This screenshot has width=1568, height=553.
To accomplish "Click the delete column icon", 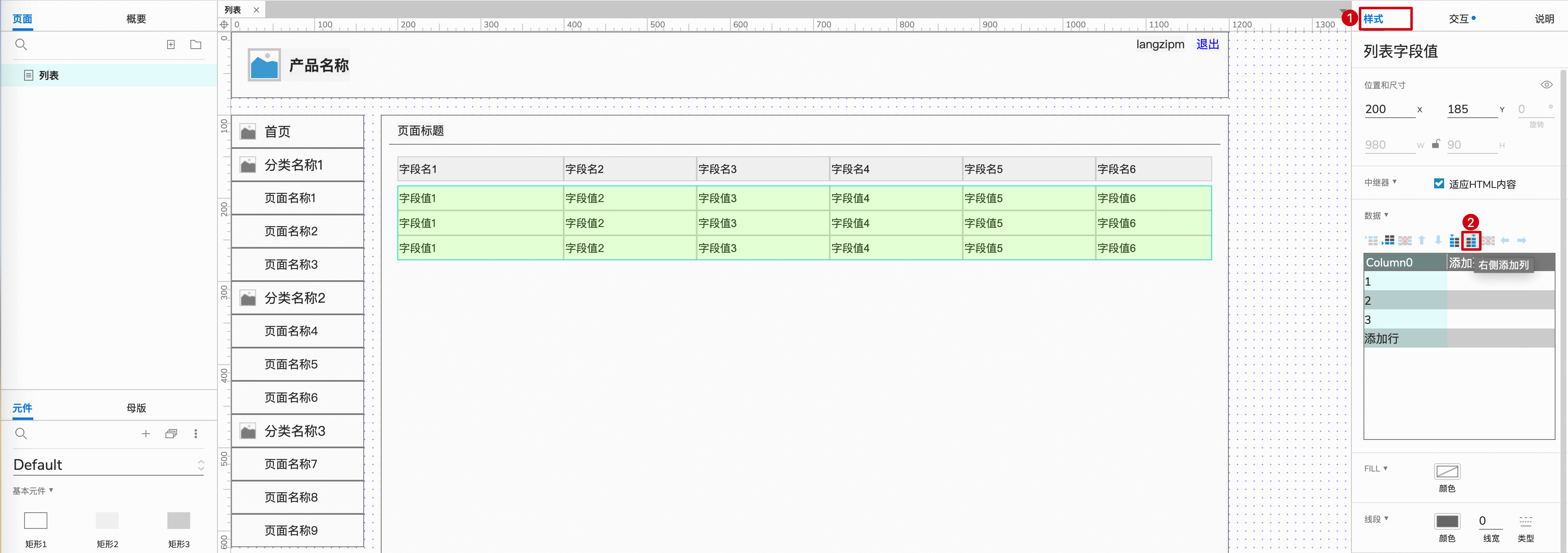I will point(1488,241).
